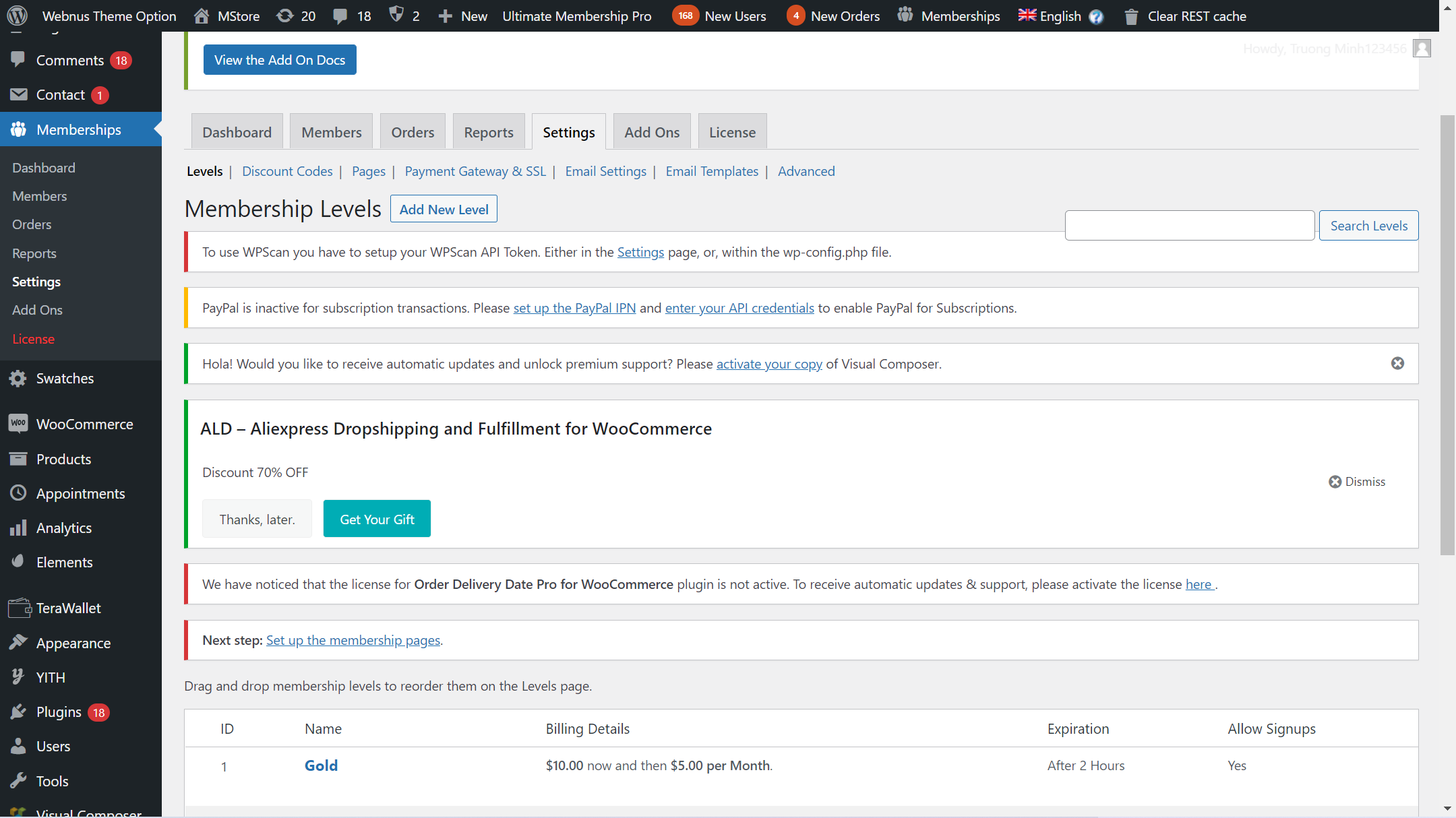
Task: Click the MStore home icon
Action: pos(202,15)
